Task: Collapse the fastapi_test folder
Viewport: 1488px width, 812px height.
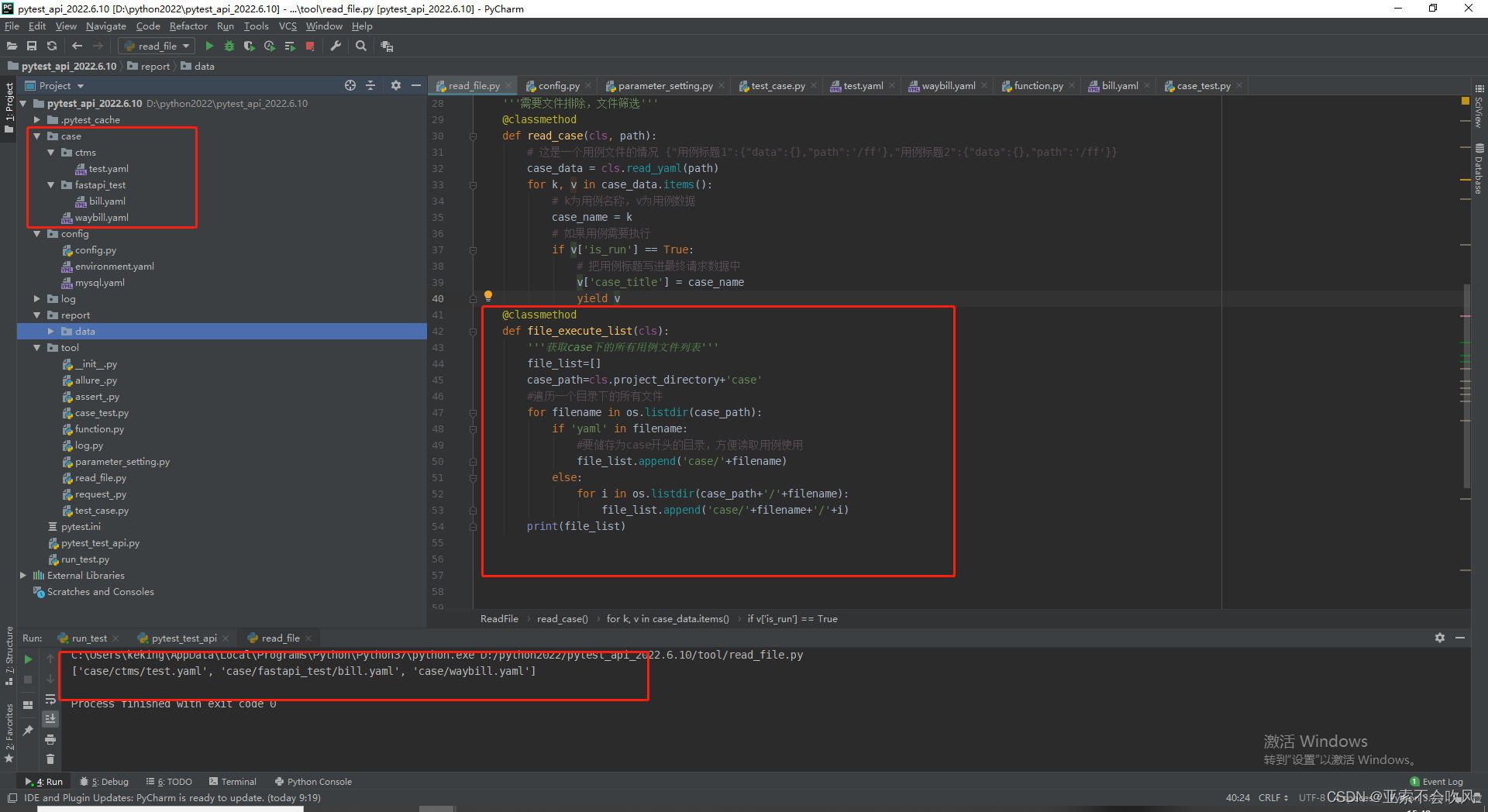Action: click(x=50, y=185)
